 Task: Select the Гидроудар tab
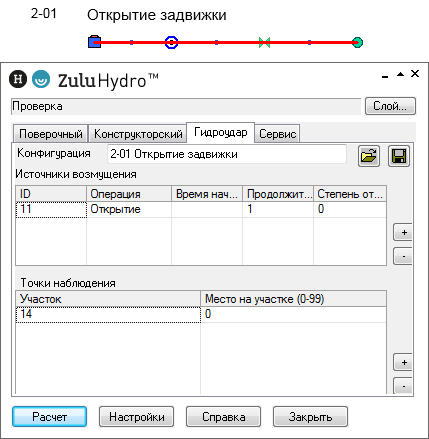[x=220, y=133]
